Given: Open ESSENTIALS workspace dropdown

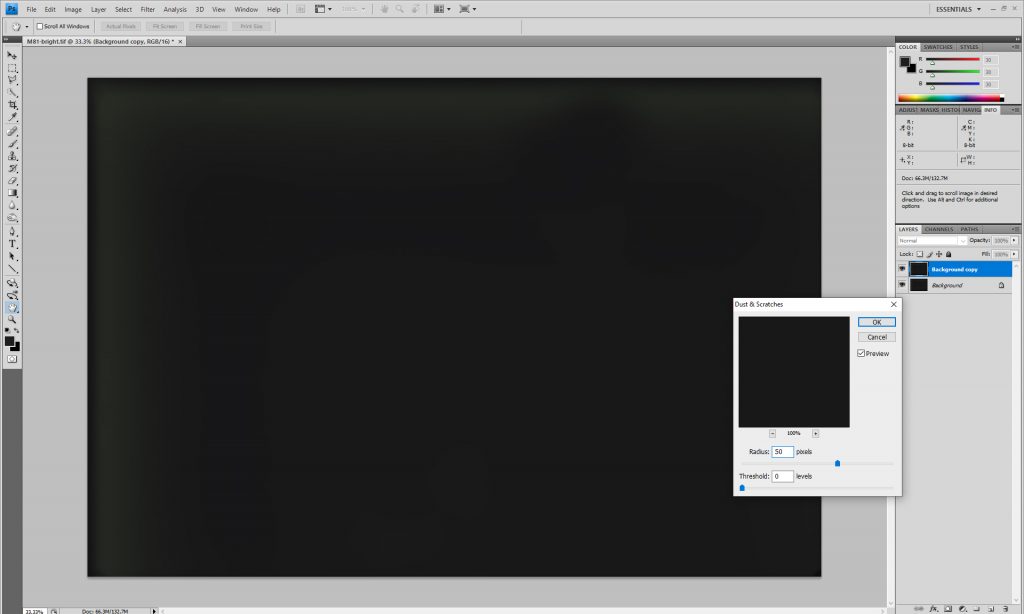Looking at the screenshot, I should pos(958,9).
